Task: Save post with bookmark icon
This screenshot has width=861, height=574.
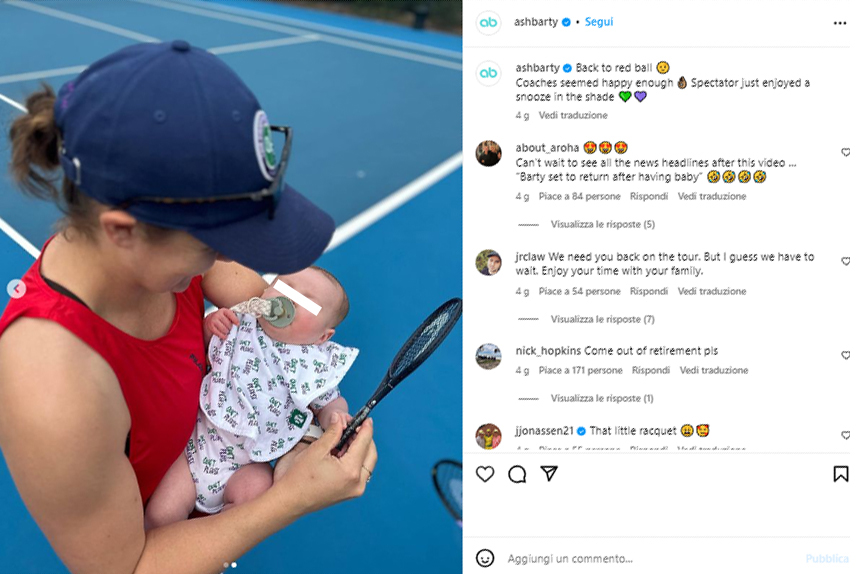Action: tap(840, 473)
